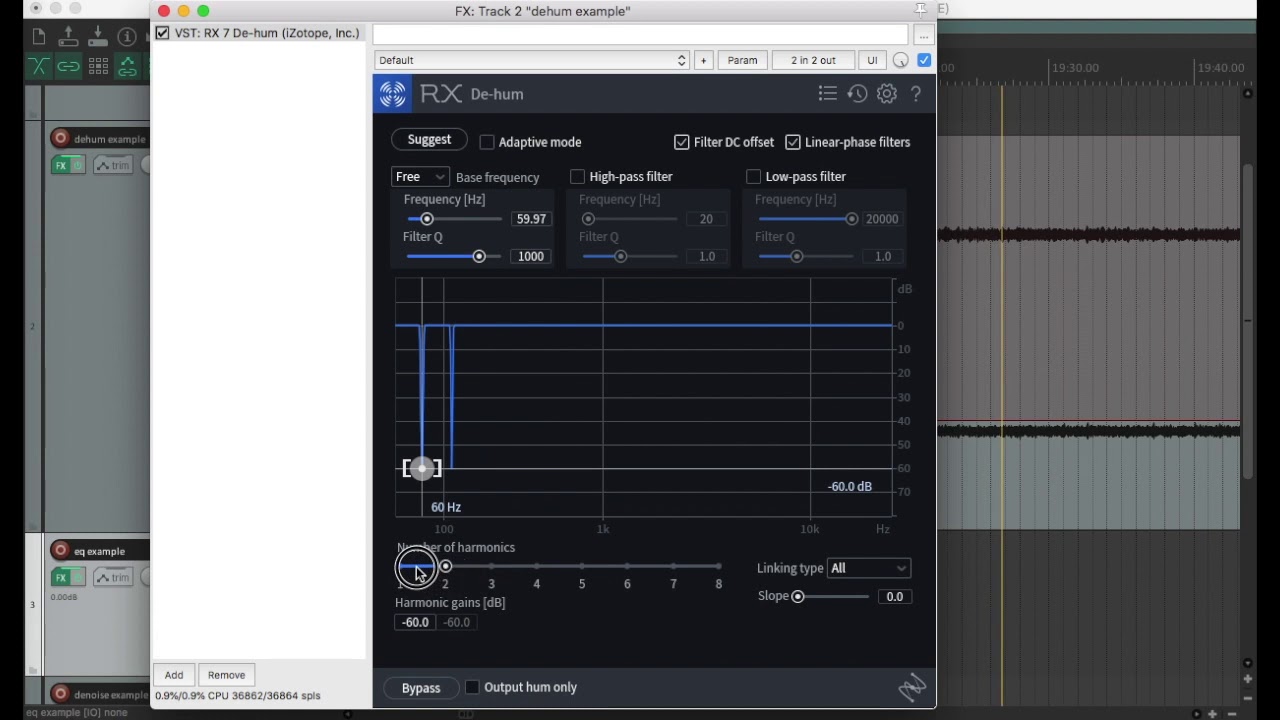Image resolution: width=1280 pixels, height=720 pixels.
Task: Click the Slope slider handle
Action: (x=798, y=597)
